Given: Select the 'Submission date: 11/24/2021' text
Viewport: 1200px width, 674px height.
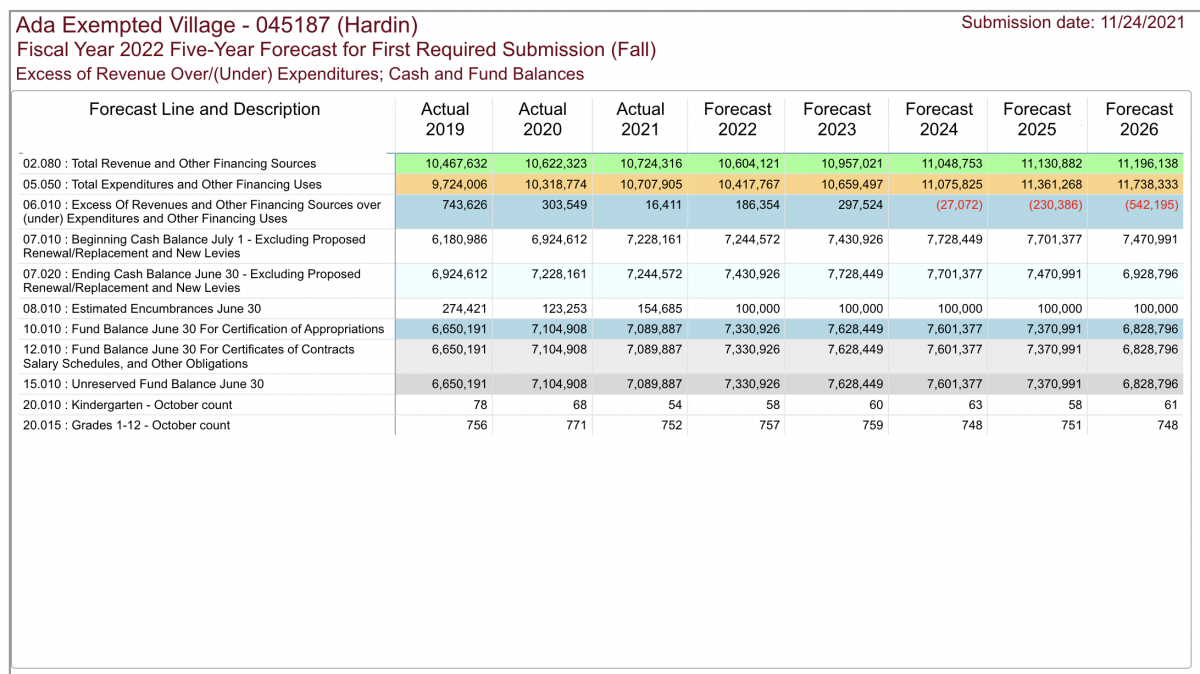Looking at the screenshot, I should coord(1073,22).
